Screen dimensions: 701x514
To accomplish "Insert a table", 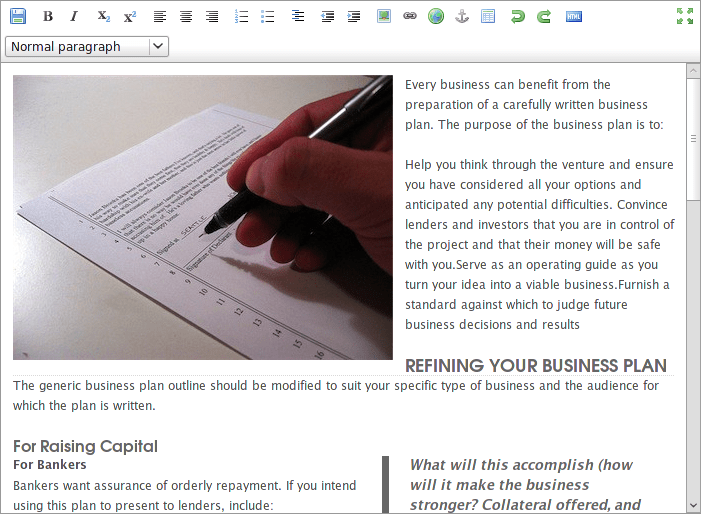I will (x=488, y=17).
